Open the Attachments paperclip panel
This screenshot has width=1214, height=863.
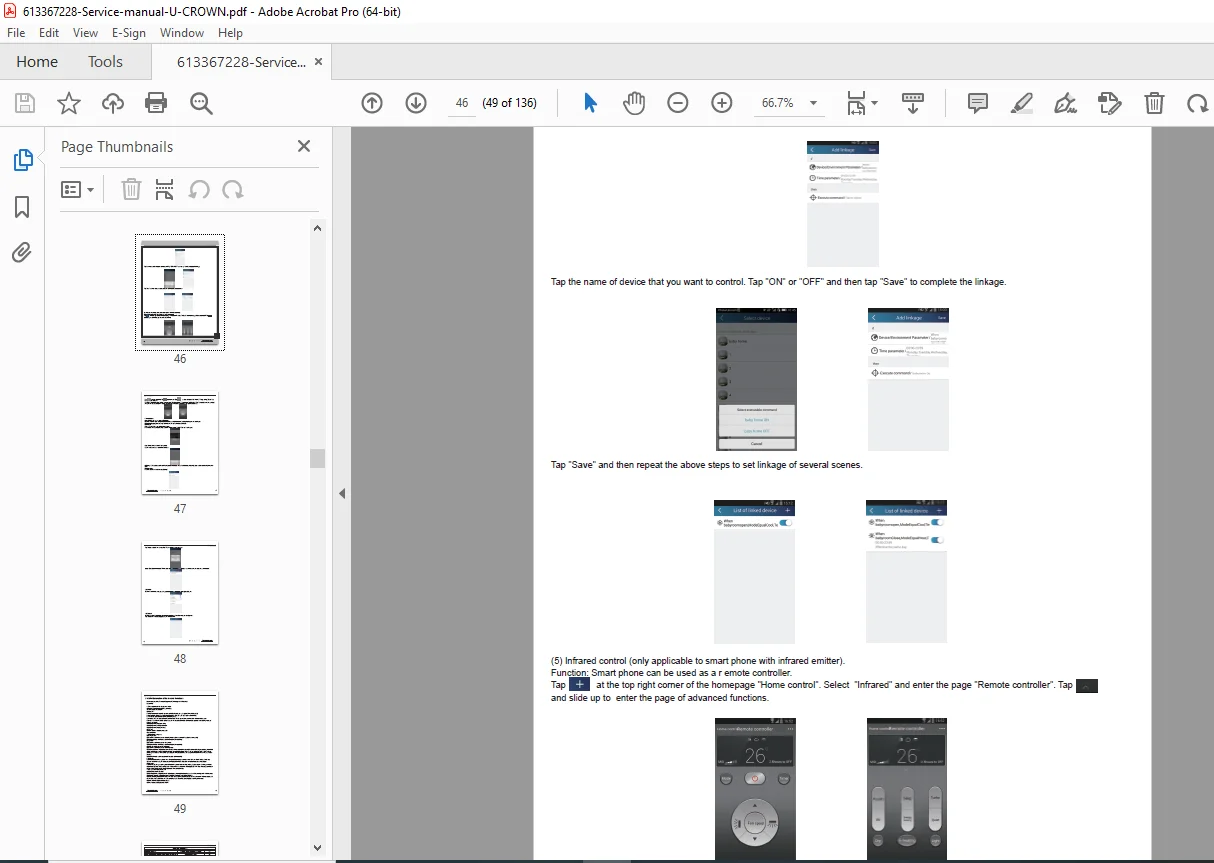tap(22, 252)
